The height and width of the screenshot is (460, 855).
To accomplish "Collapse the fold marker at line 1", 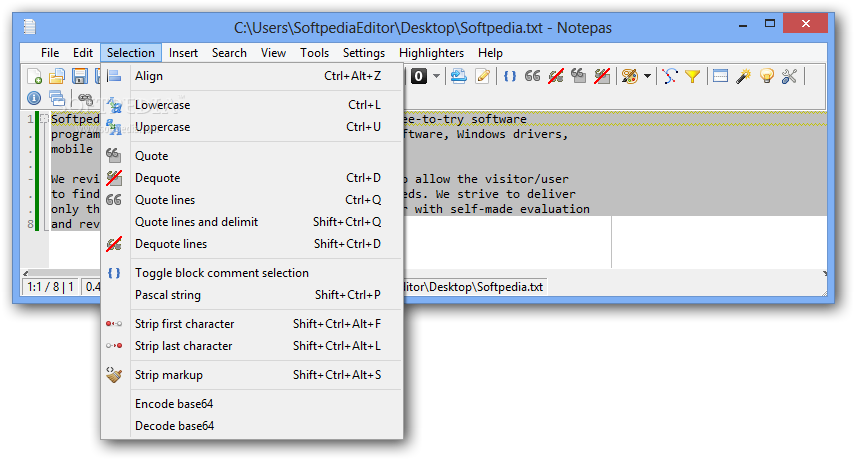I will pos(45,119).
